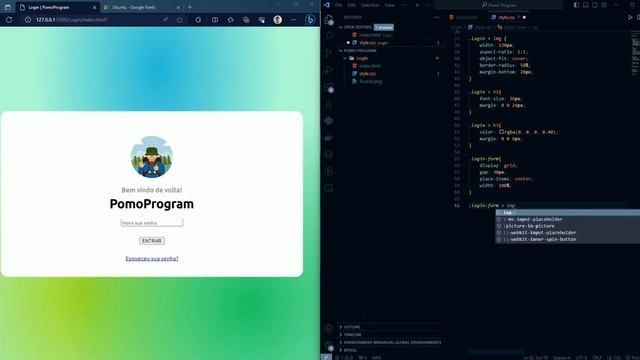
Task: Open Edge collections icon
Action: click(x=246, y=20)
